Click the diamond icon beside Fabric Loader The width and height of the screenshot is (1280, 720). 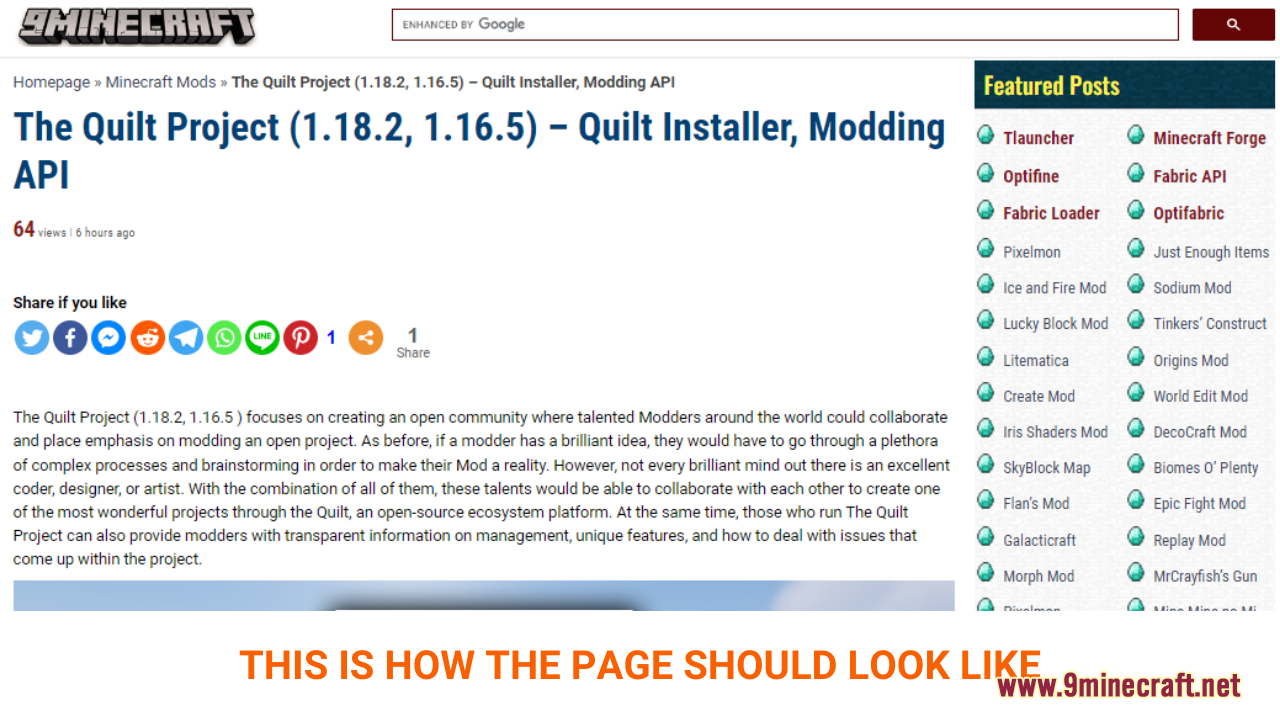click(986, 211)
